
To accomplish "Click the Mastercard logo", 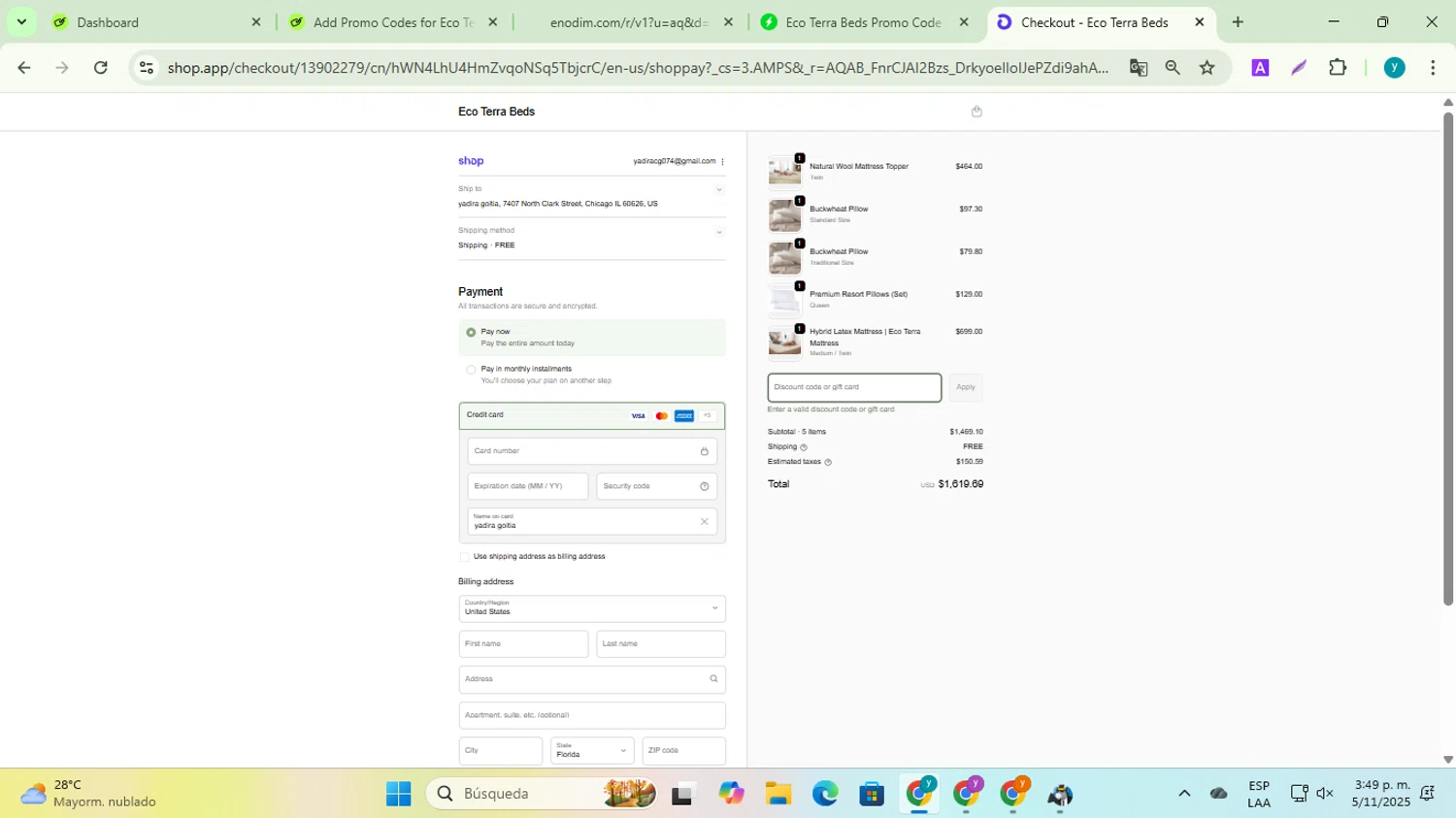I will [662, 416].
